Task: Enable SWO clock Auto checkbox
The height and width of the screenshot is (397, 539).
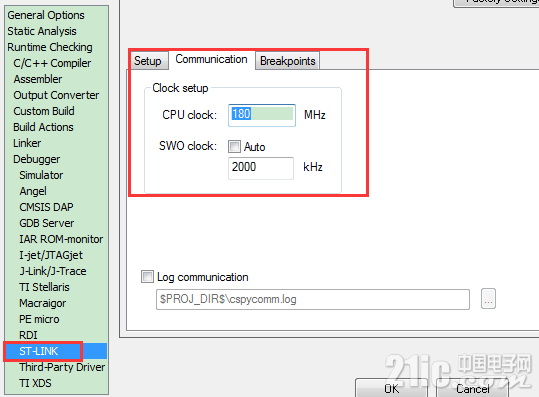Action: pos(234,147)
